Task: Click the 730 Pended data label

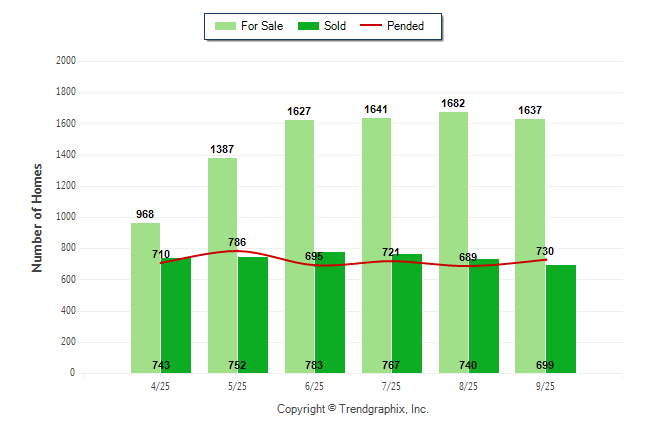Action: coord(544,251)
